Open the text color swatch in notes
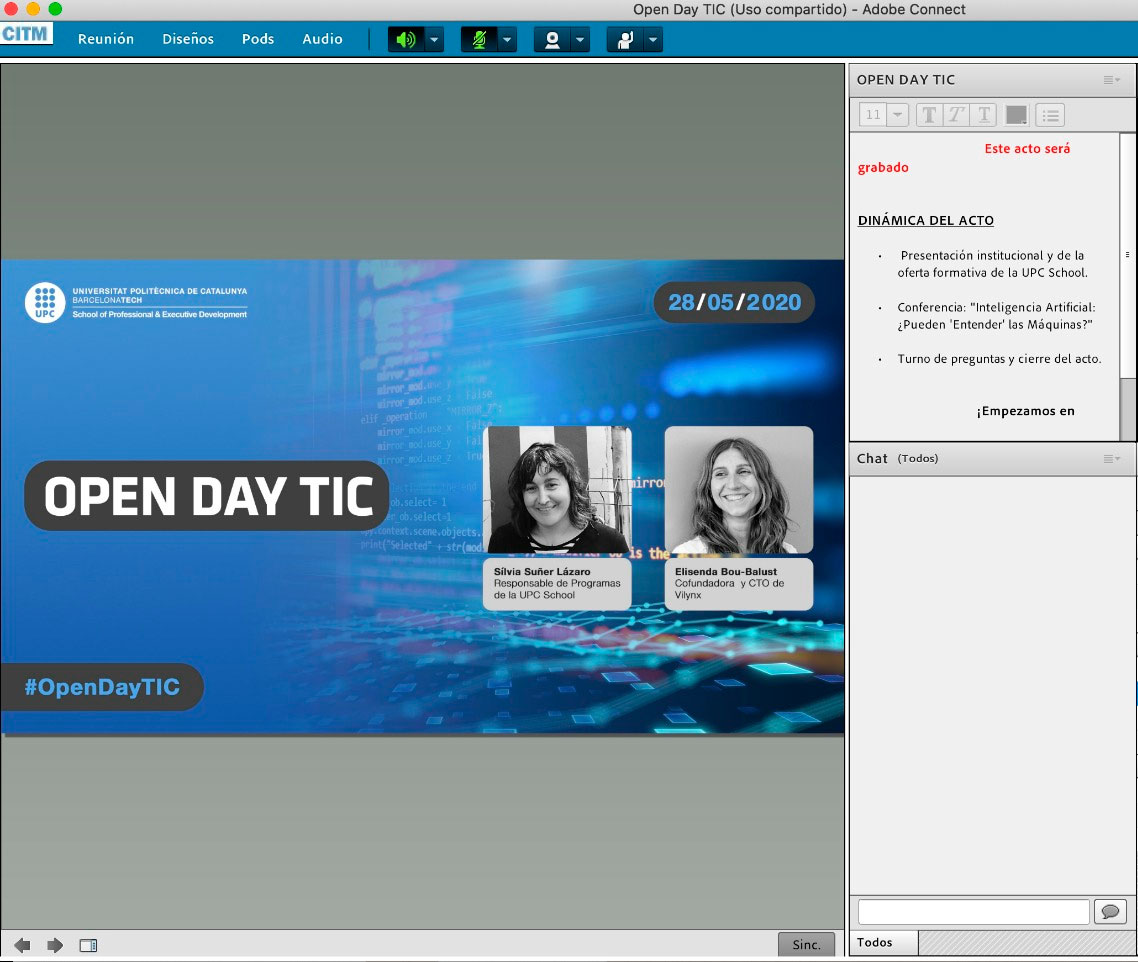The image size is (1138, 962). pyautogui.click(x=1017, y=115)
